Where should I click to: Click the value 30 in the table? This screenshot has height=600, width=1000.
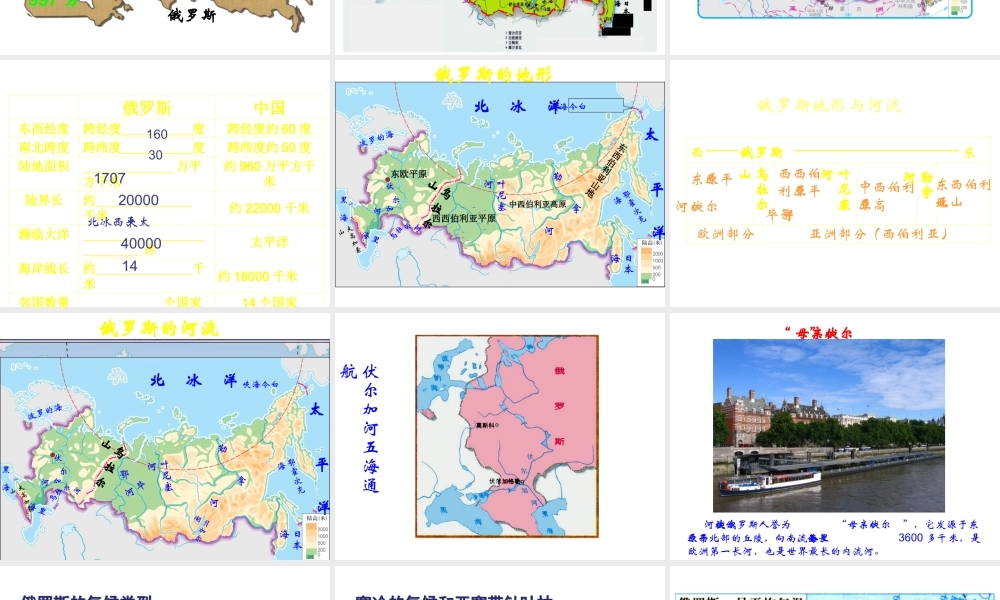pos(156,155)
